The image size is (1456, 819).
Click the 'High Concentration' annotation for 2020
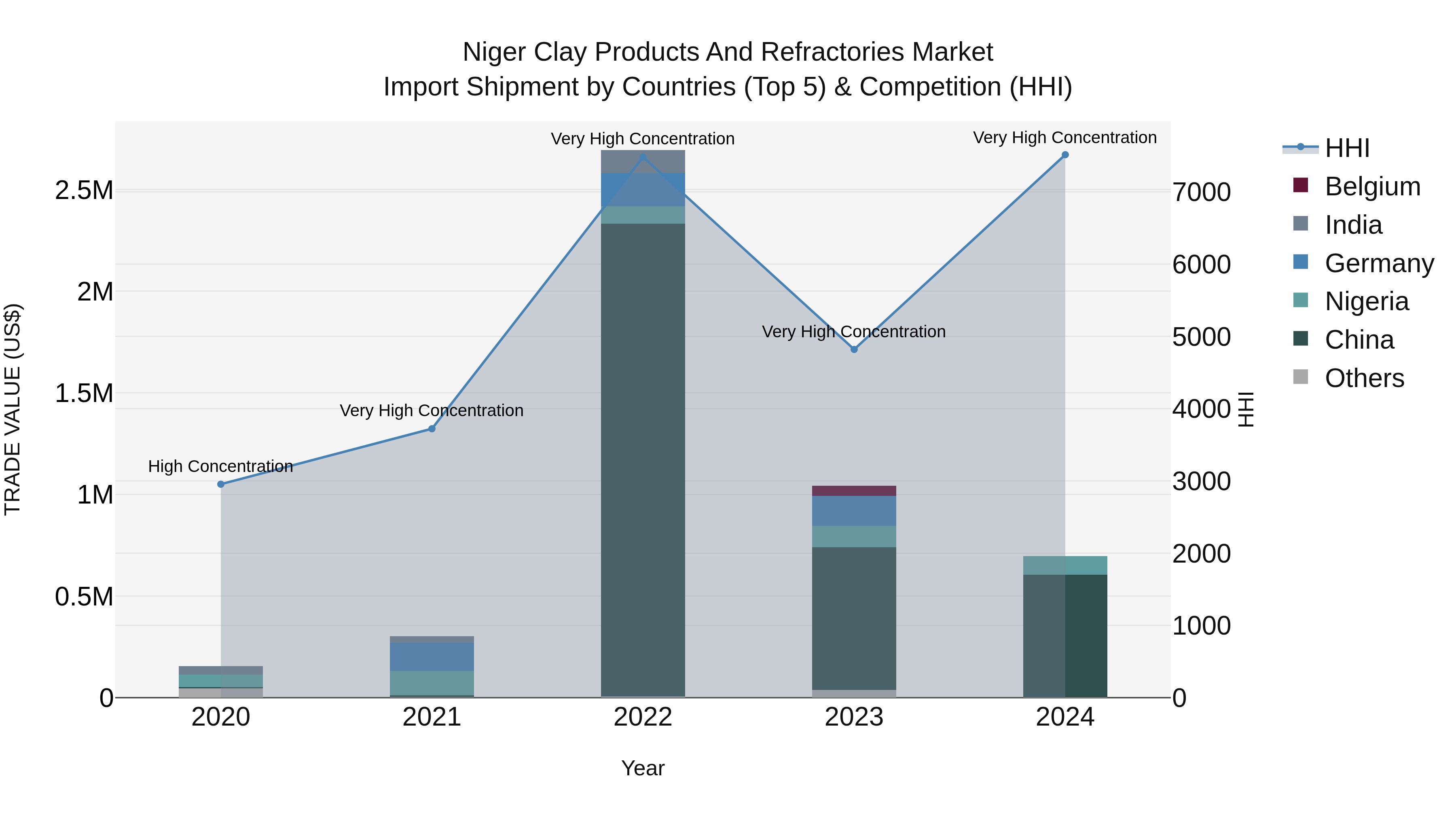tap(221, 466)
